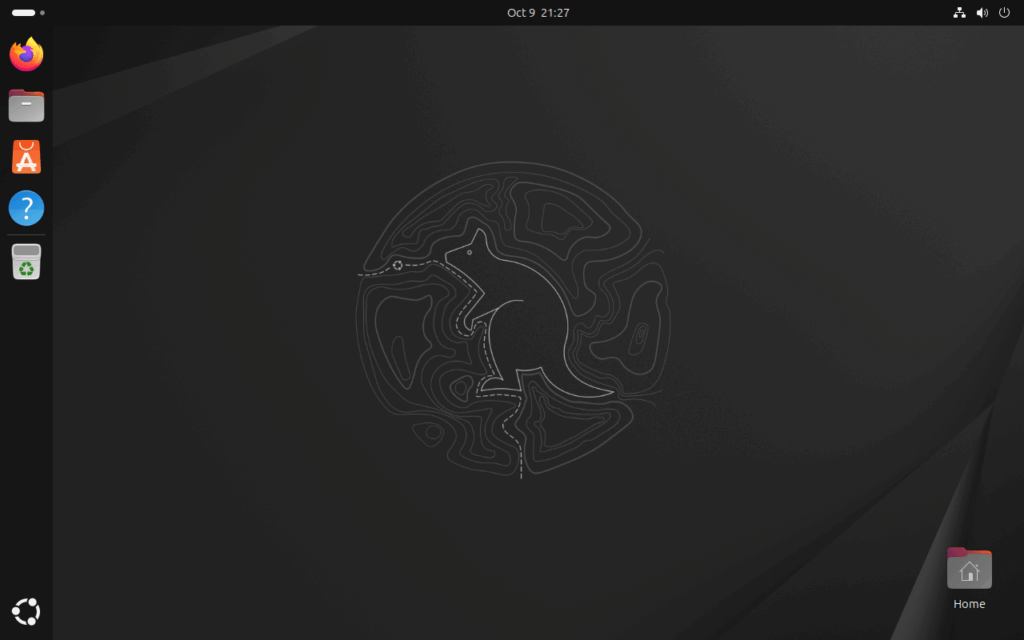Click the Ubuntu logo Show Apps button
1024x640 pixels.
[27, 611]
